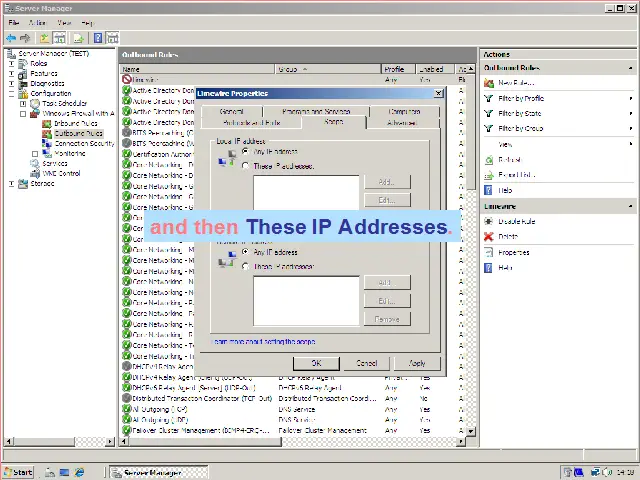Click the Export List icon in Actions pane
Screen dimensions: 640x480
[x=489, y=175]
